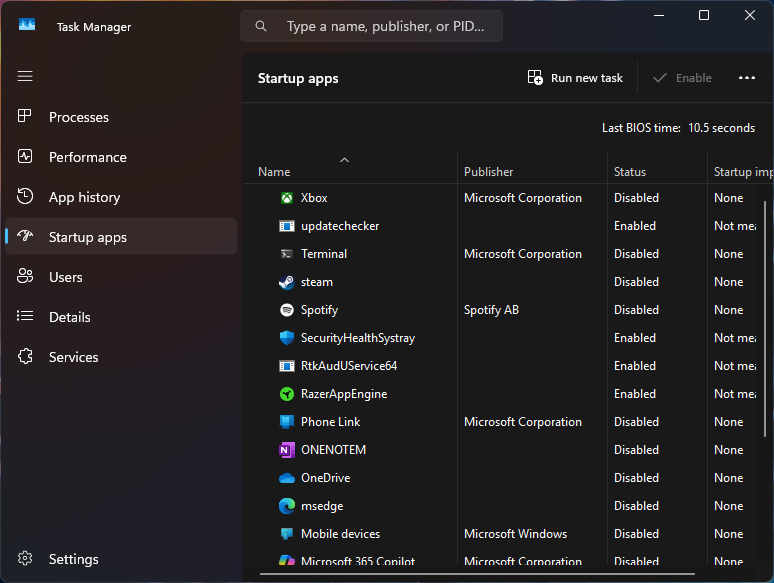Select the msedge entry
774x583 pixels.
tap(322, 506)
